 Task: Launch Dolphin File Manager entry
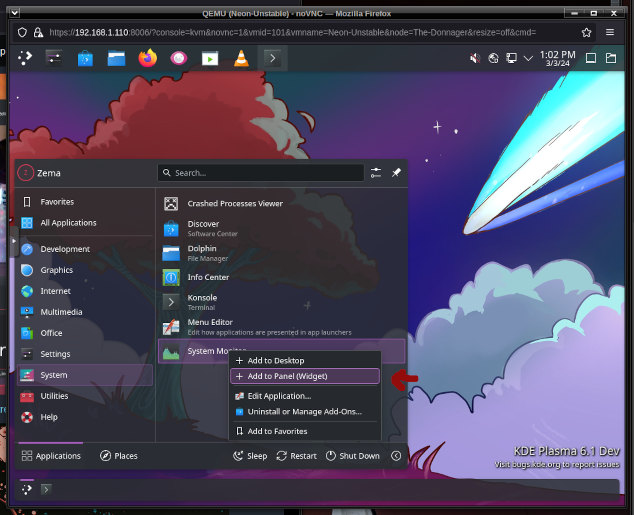tap(281, 253)
